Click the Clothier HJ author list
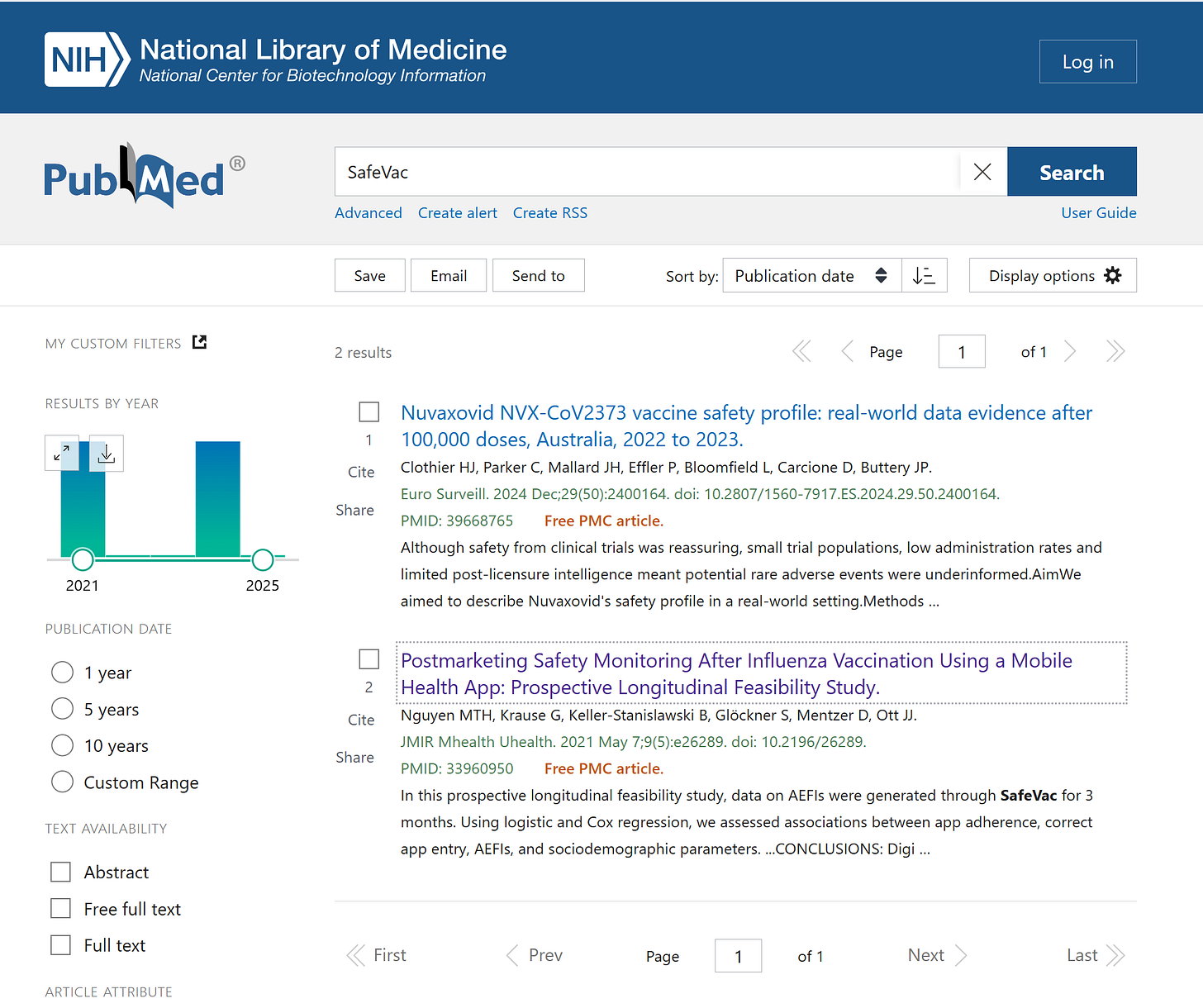Viewport: 1203px width, 1008px height. coord(666,468)
